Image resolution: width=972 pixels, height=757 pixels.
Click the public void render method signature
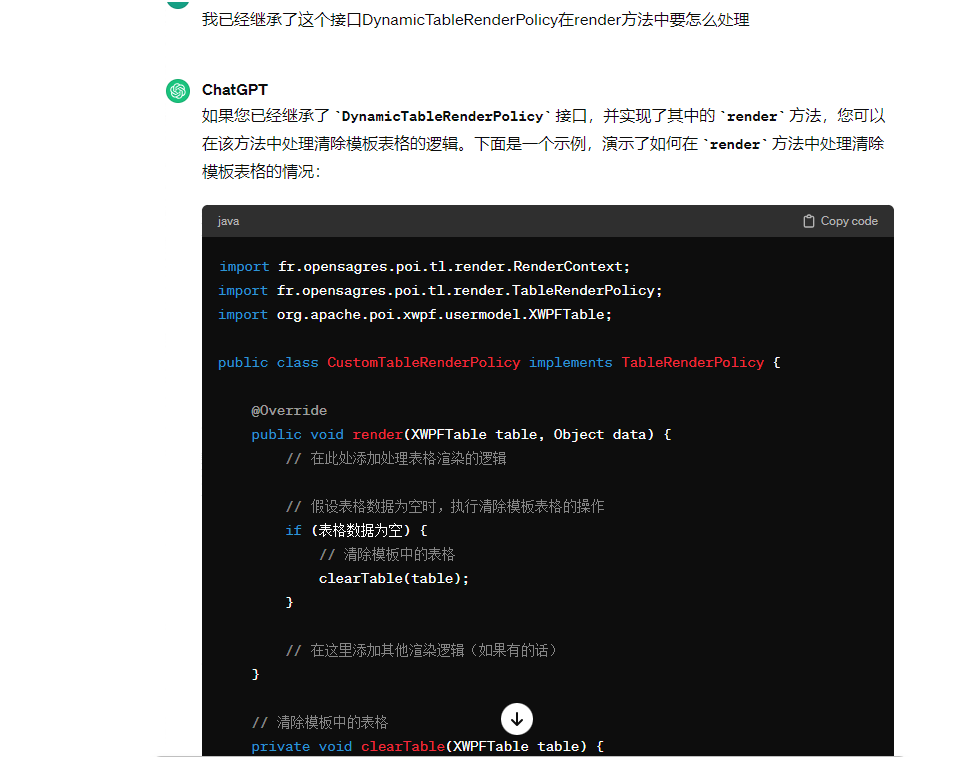461,435
